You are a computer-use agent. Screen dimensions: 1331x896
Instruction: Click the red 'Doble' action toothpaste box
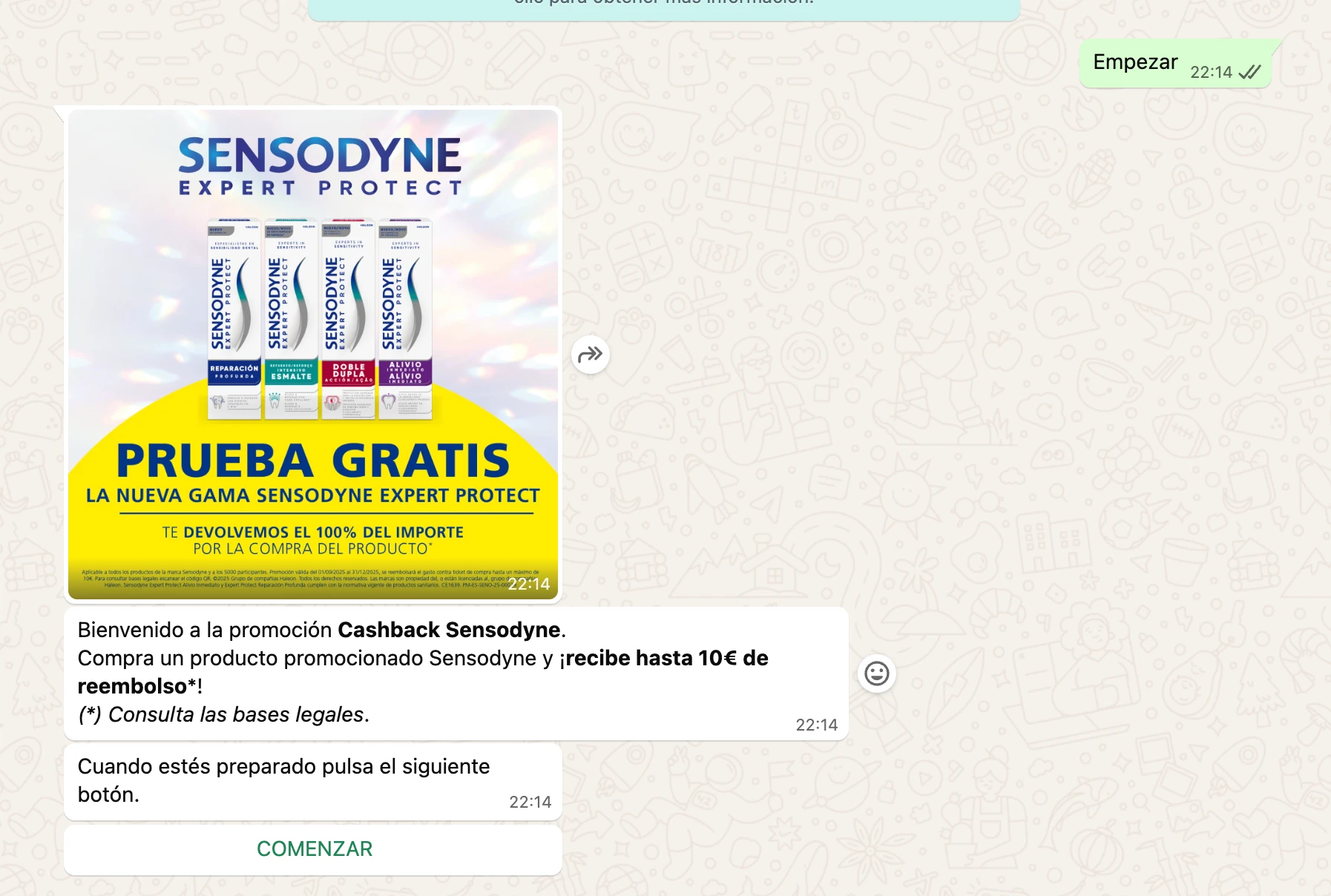pos(348,319)
